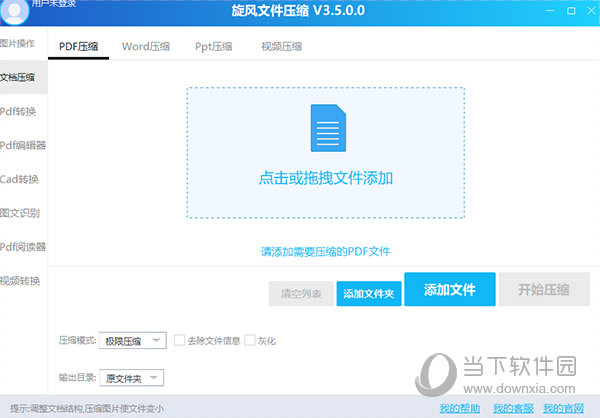Enable the 去除文件信息 checkbox
Image resolution: width=600 pixels, height=418 pixels.
179,340
